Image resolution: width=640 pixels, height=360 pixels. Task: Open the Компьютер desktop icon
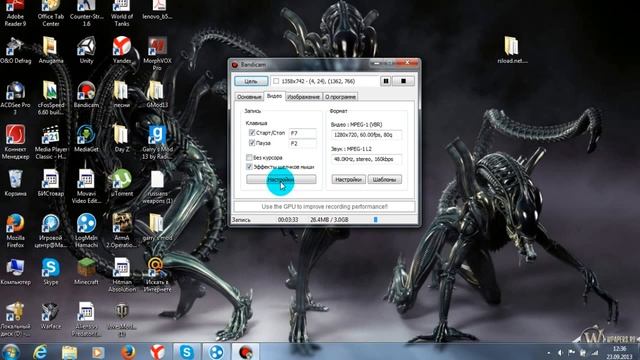pyautogui.click(x=15, y=272)
